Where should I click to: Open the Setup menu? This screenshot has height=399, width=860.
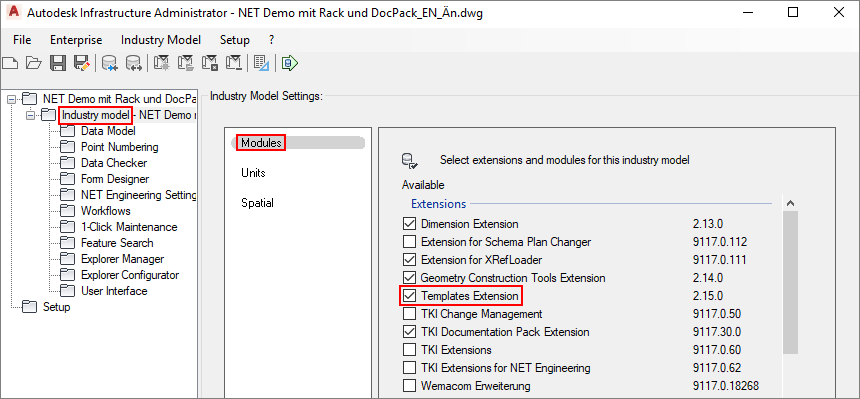pos(235,40)
